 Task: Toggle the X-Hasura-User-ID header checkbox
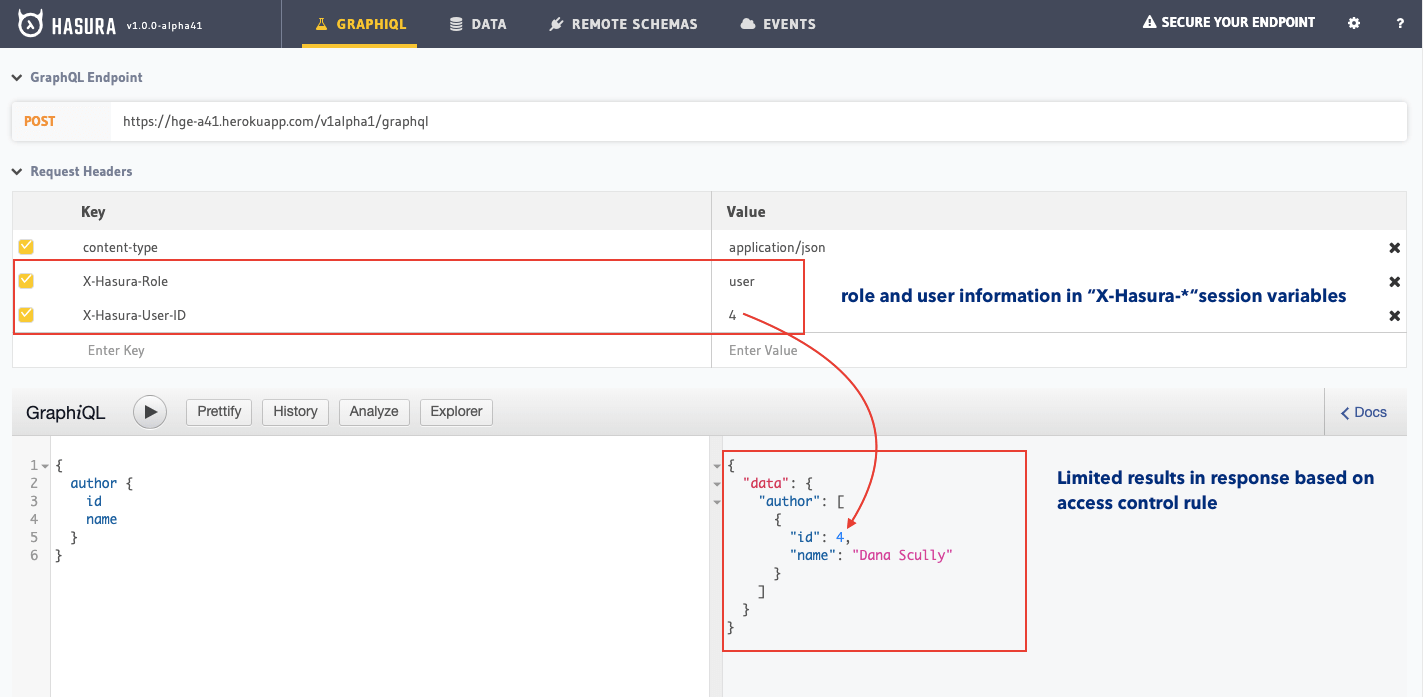coord(26,315)
